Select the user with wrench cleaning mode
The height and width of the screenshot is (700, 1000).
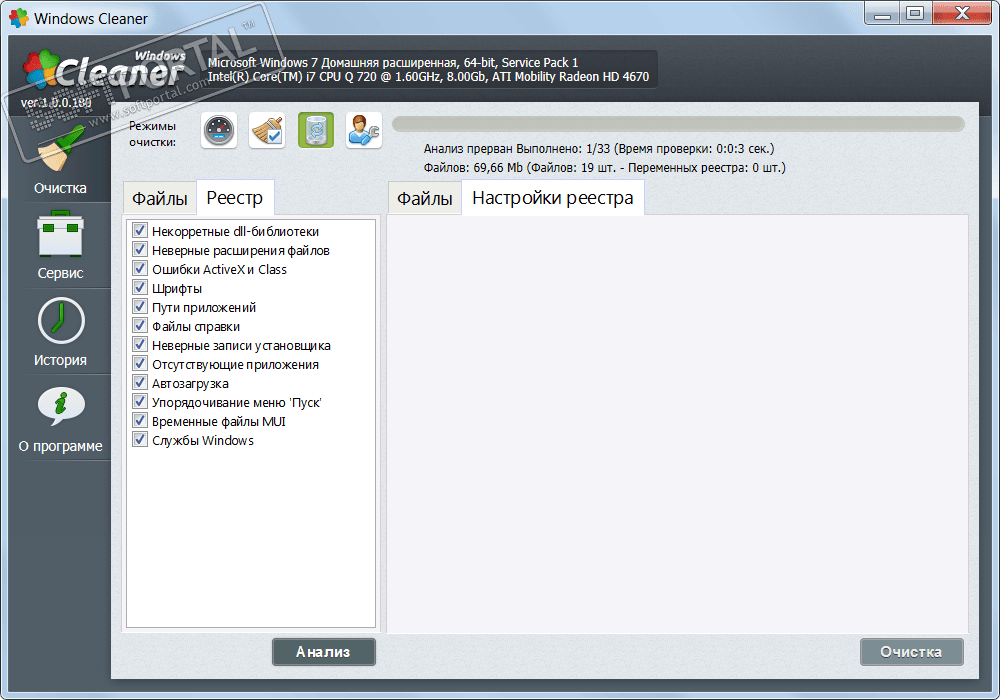point(364,131)
